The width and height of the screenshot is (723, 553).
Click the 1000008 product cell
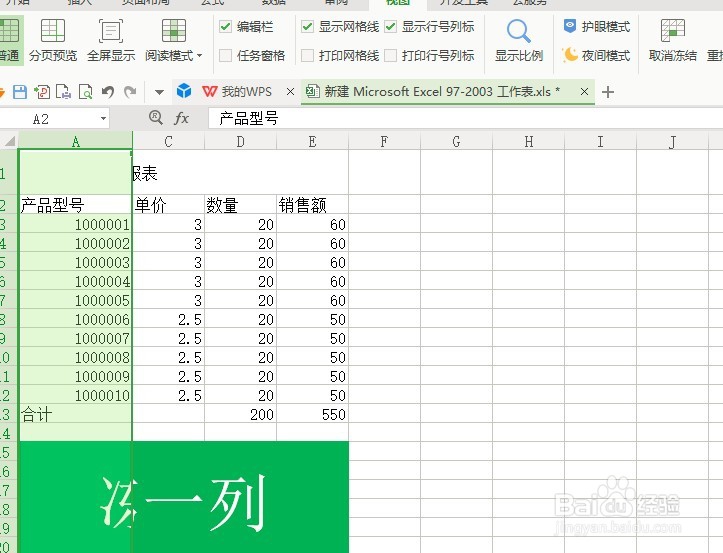pos(75,357)
